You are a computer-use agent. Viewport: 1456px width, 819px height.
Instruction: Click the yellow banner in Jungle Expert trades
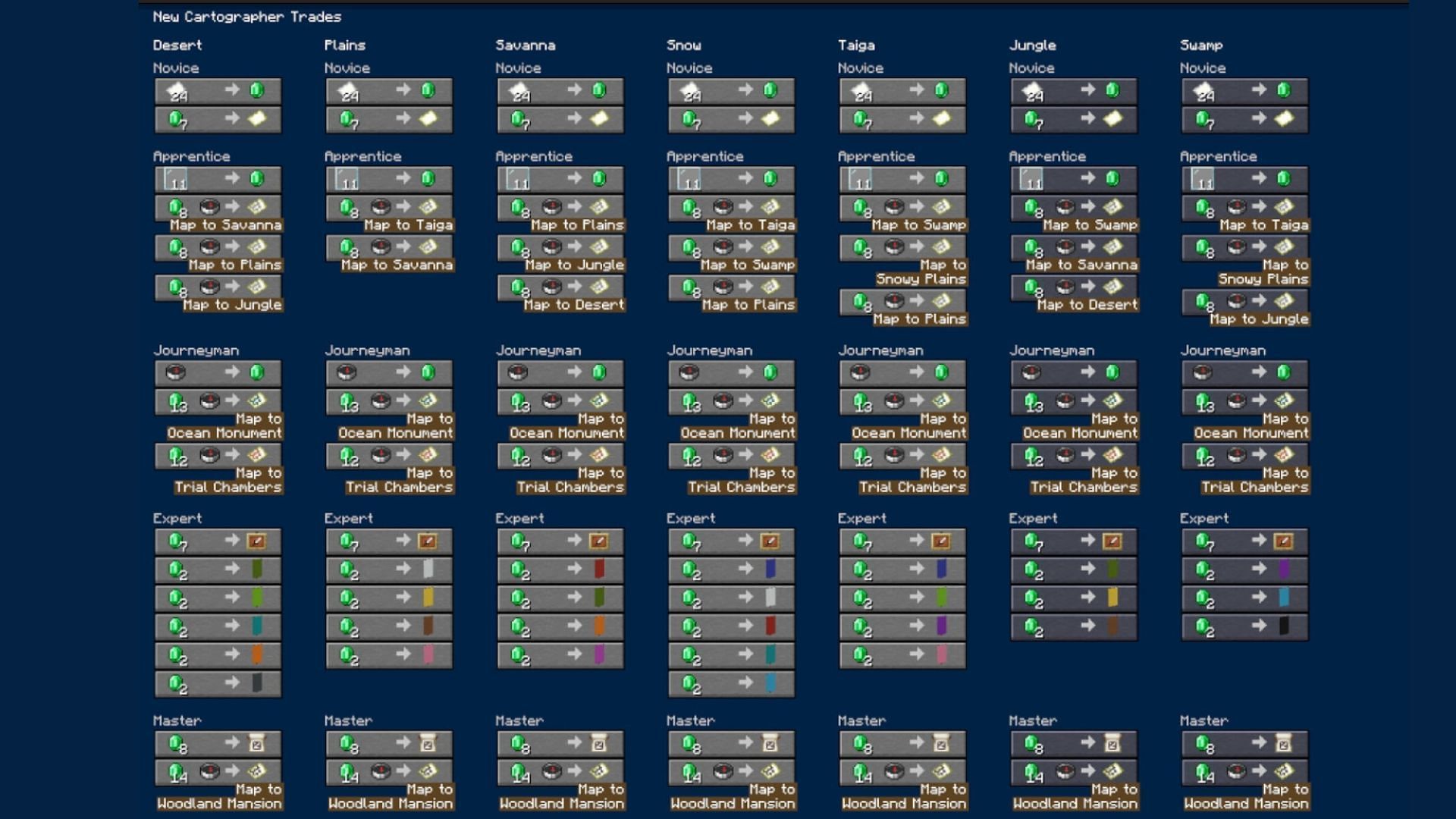coord(1112,598)
